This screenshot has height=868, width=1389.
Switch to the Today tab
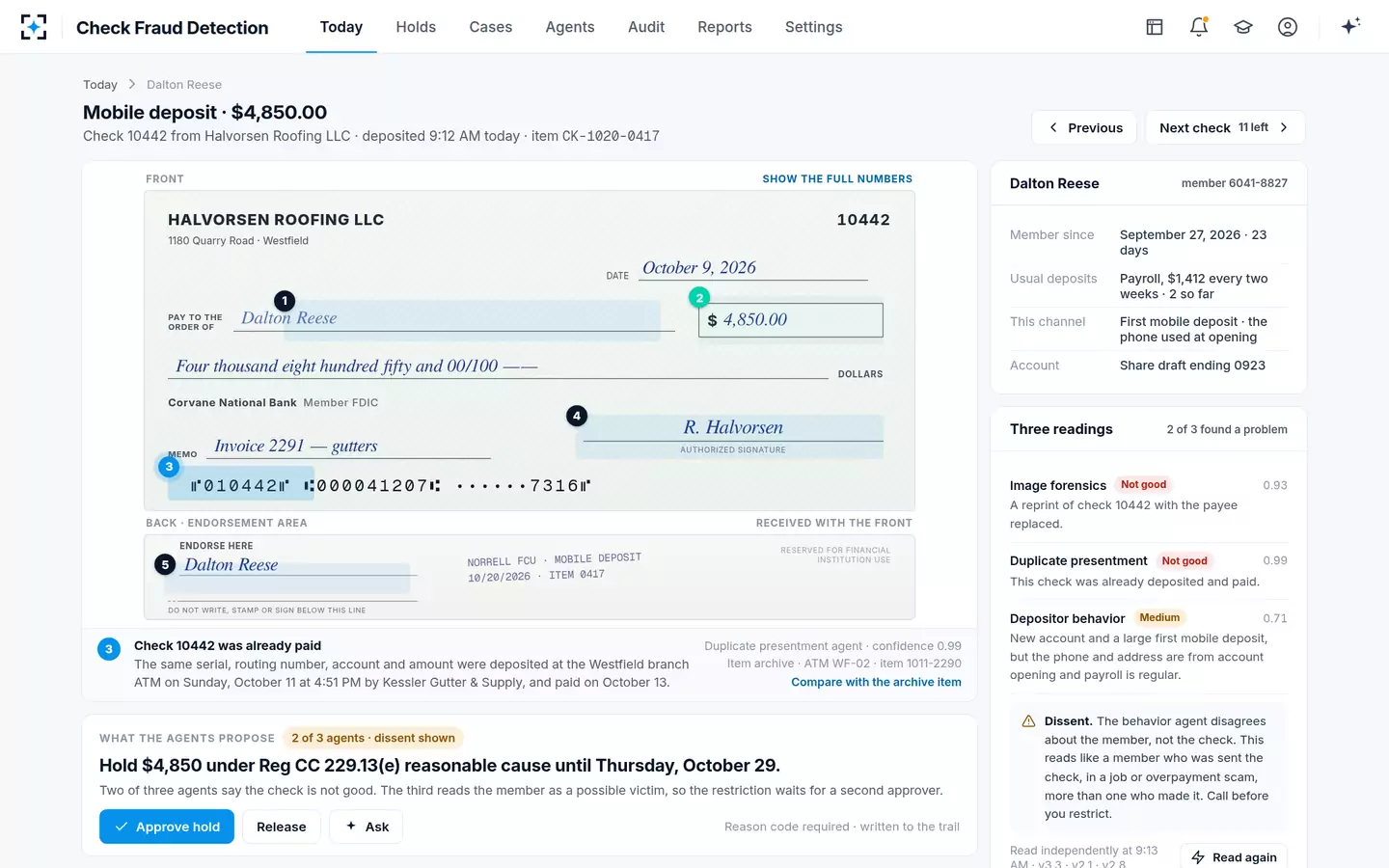pos(341,27)
